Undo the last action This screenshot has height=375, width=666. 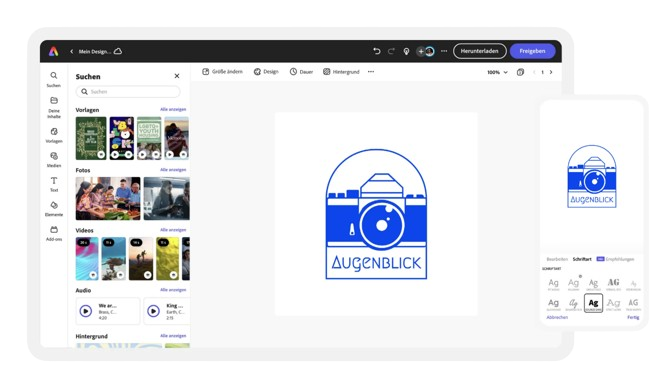click(376, 51)
